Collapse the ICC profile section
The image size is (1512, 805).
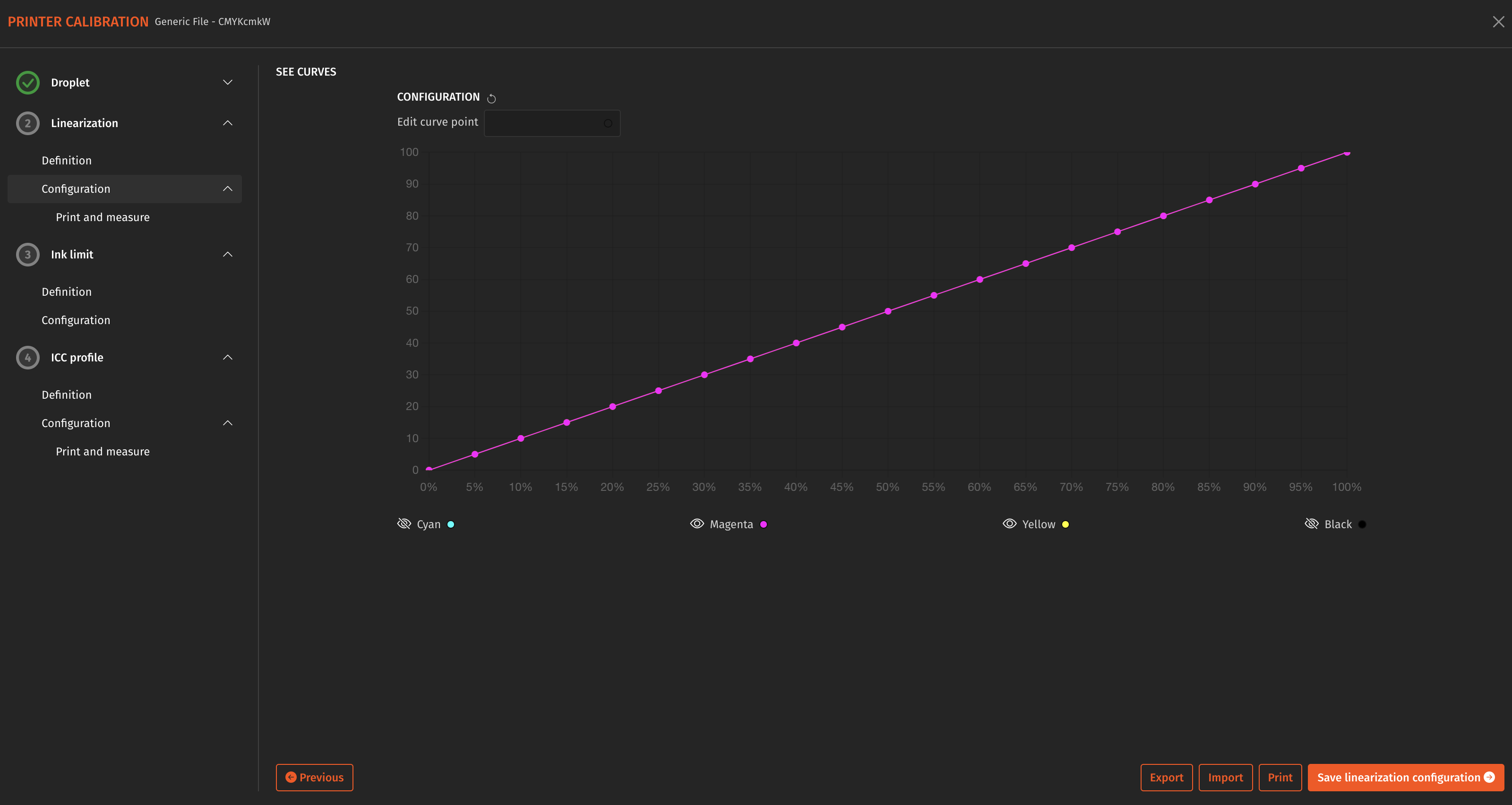tap(228, 357)
